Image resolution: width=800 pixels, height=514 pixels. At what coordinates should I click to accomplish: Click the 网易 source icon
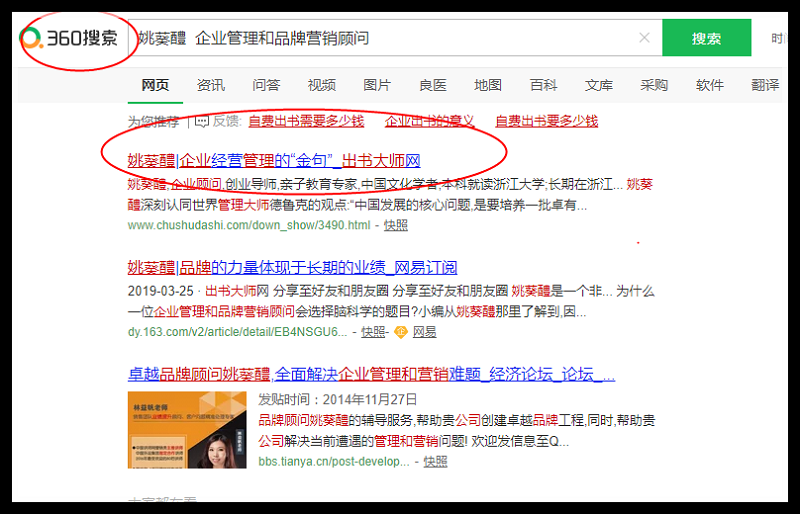[401, 332]
